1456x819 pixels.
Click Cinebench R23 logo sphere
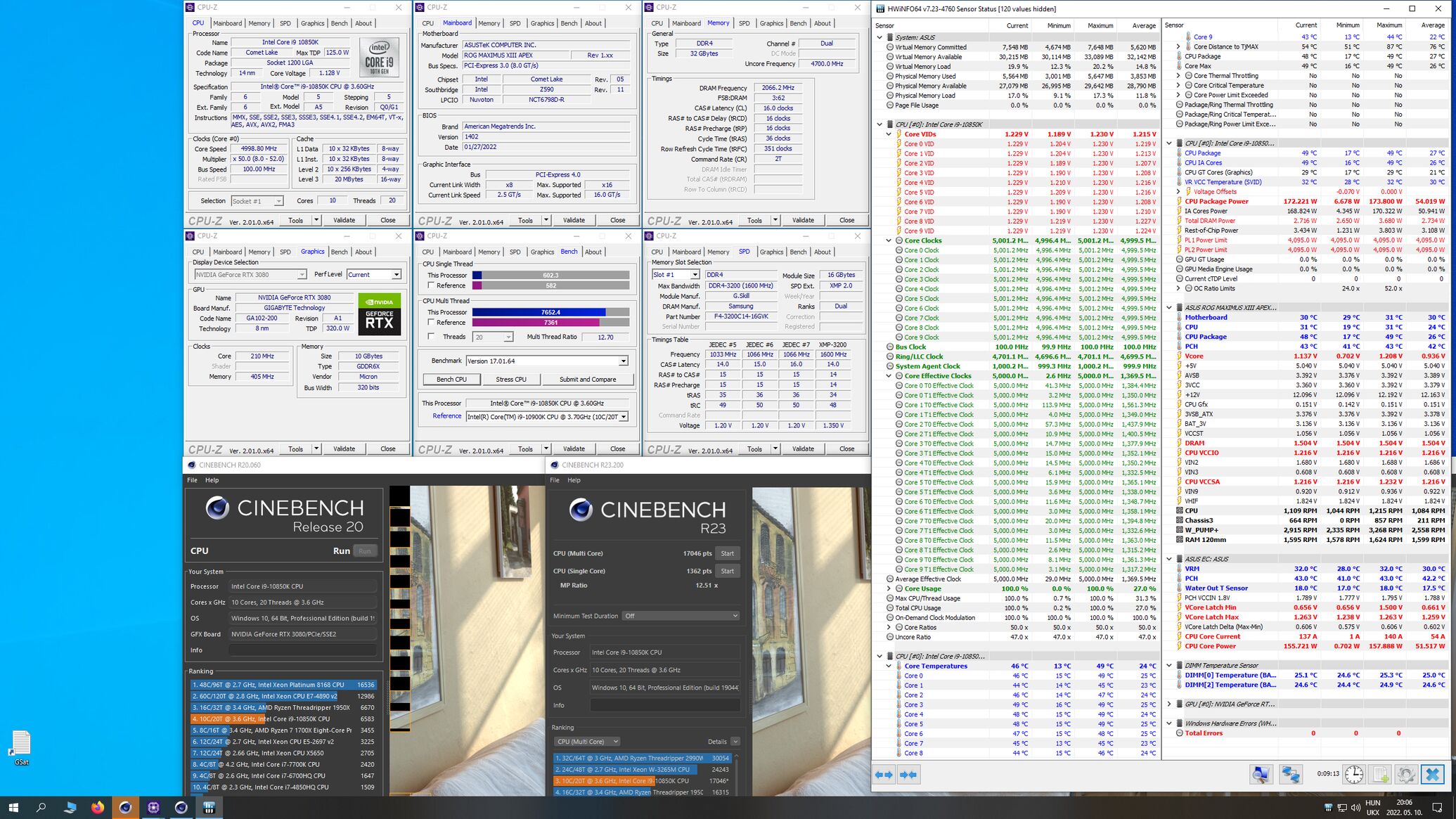pyautogui.click(x=581, y=509)
